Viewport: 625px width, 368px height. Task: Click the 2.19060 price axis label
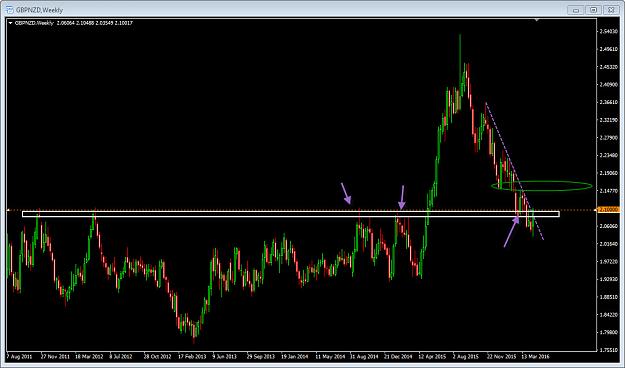pos(608,173)
